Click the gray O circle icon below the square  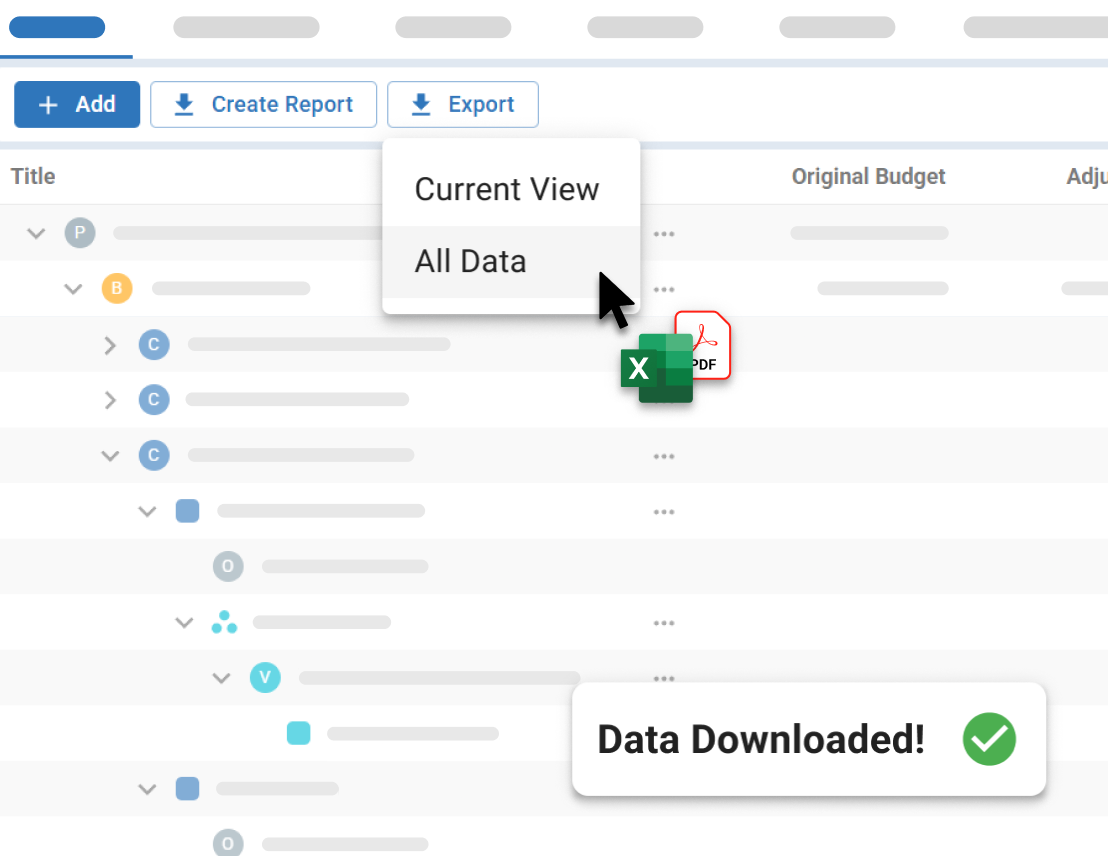click(228, 566)
